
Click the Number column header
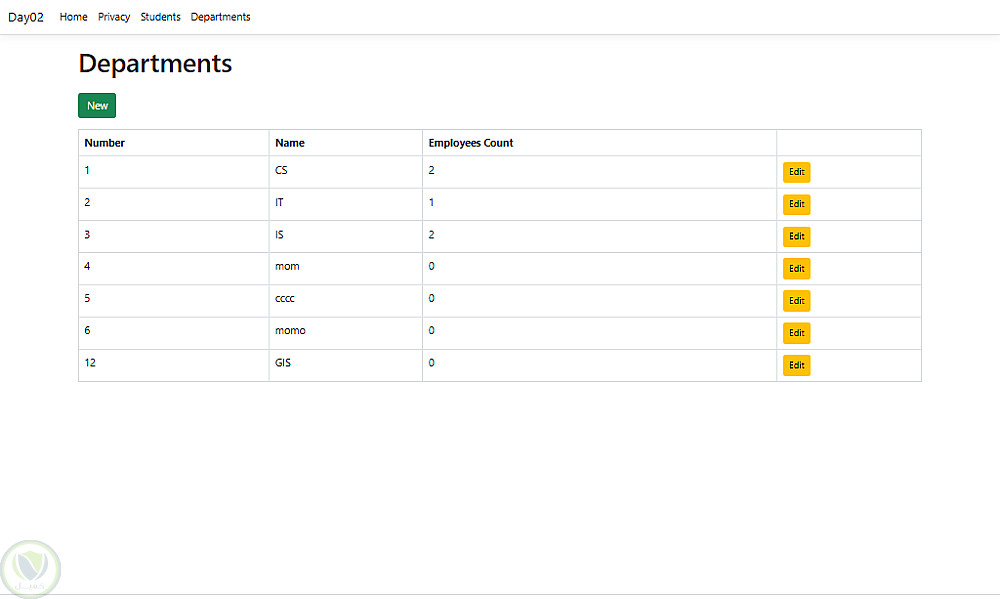(x=105, y=143)
